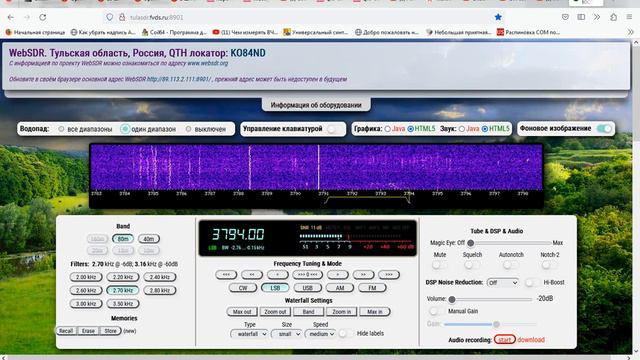Viewport: 640px width, 360px height.
Task: Open the 'Небольшая приятная' bookmark
Action: (x=459, y=32)
